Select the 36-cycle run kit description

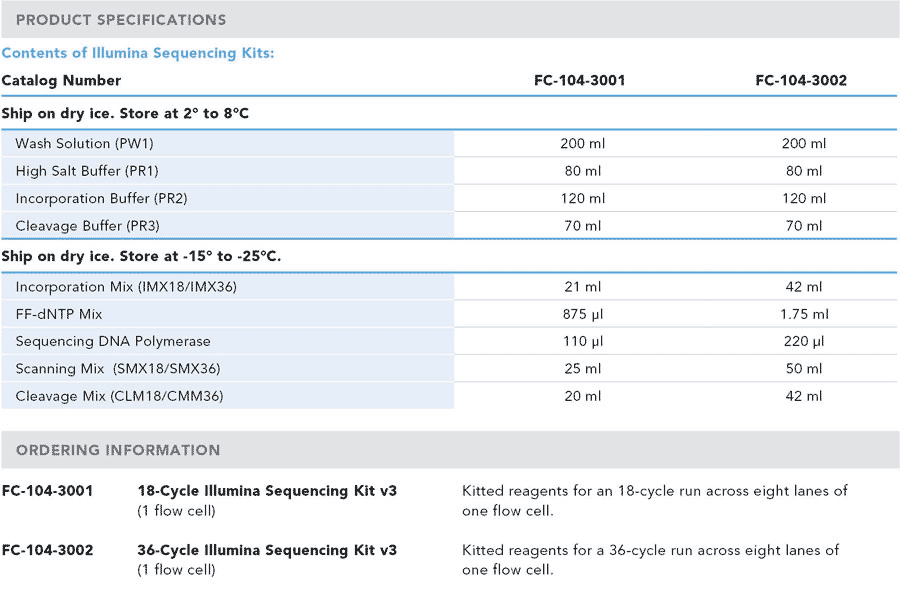point(651,560)
